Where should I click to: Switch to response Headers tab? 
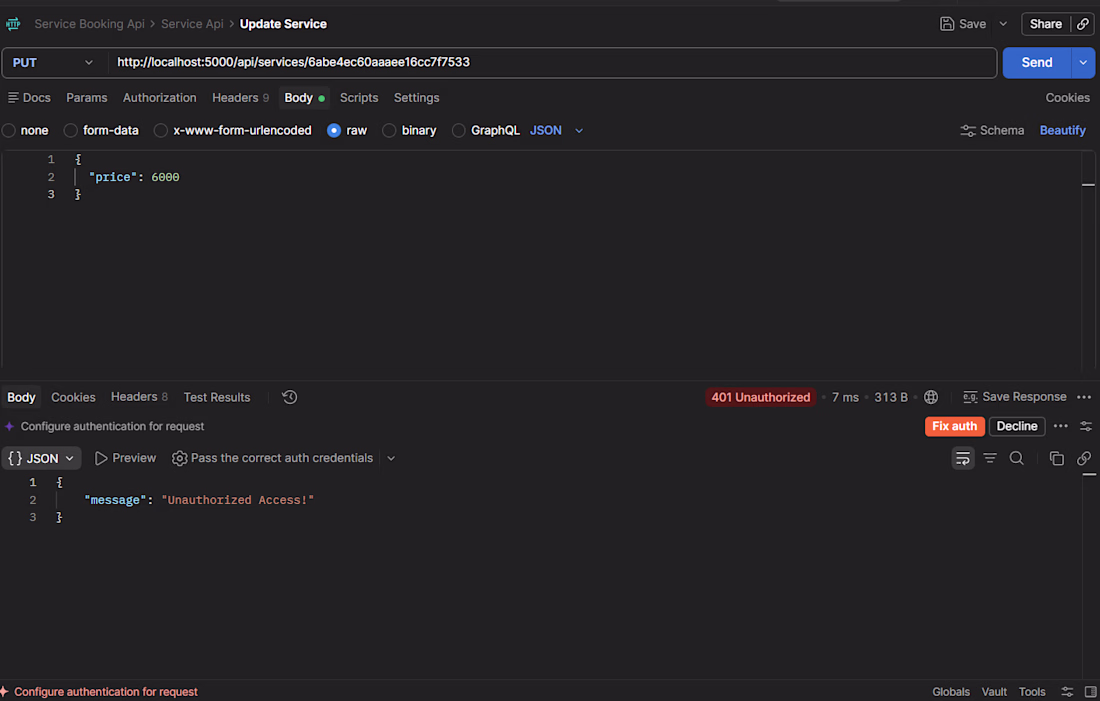[x=139, y=397]
